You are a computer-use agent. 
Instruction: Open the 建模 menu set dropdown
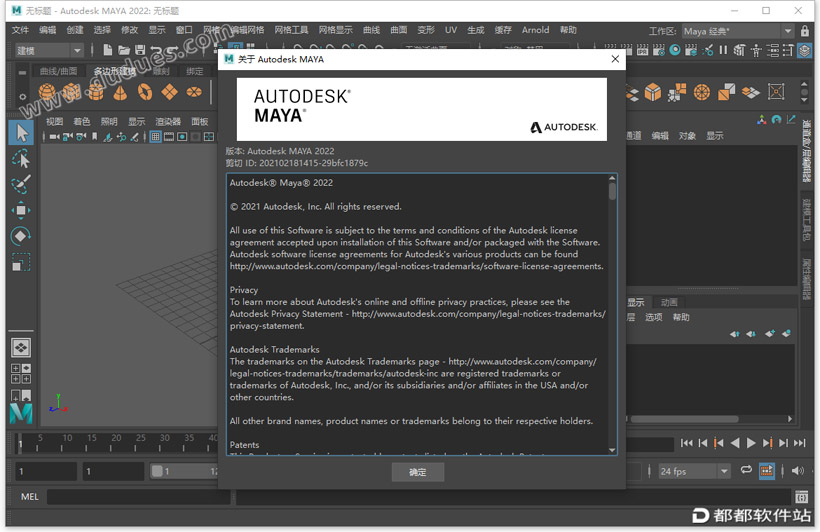point(50,50)
